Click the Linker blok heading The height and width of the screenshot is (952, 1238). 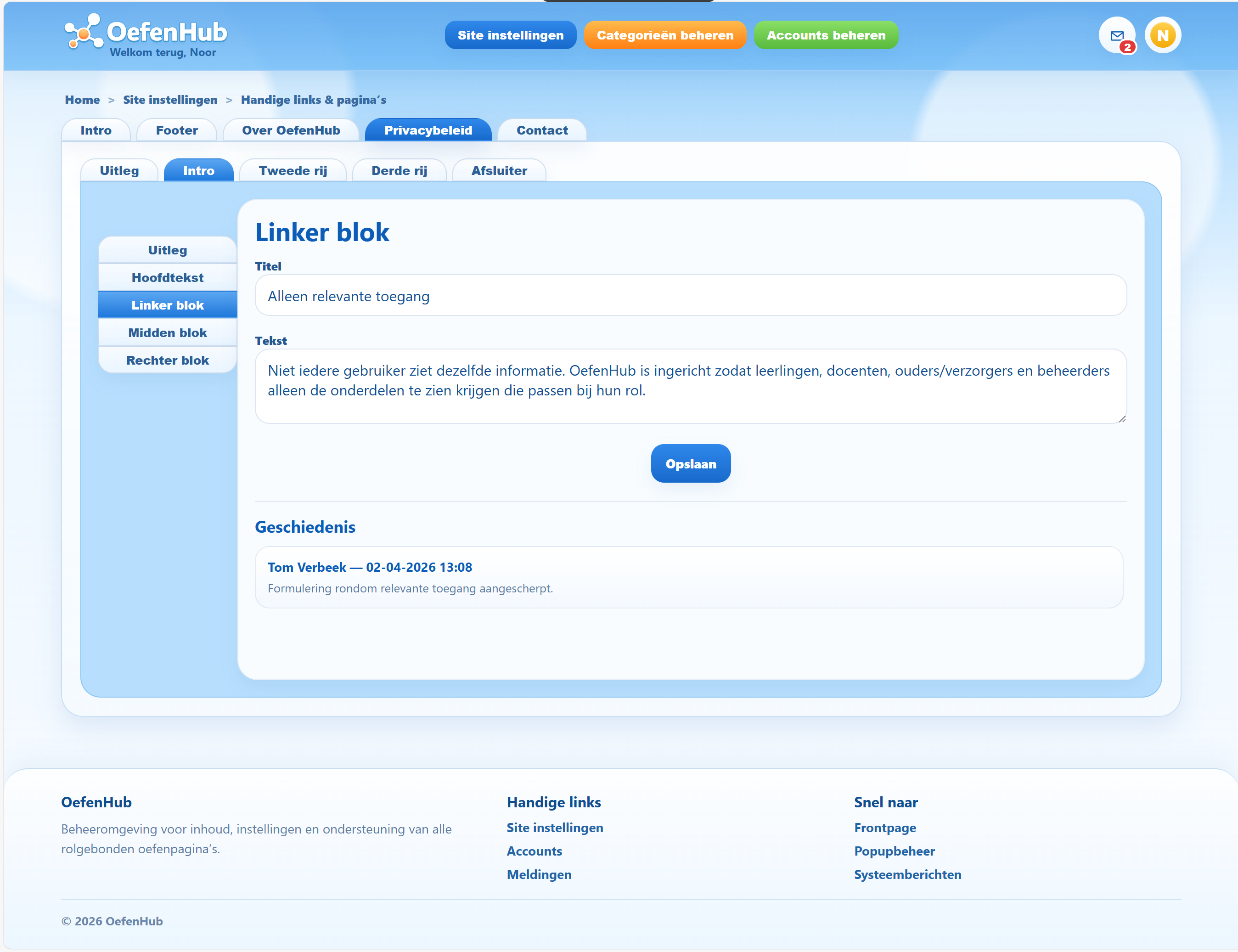(x=322, y=232)
